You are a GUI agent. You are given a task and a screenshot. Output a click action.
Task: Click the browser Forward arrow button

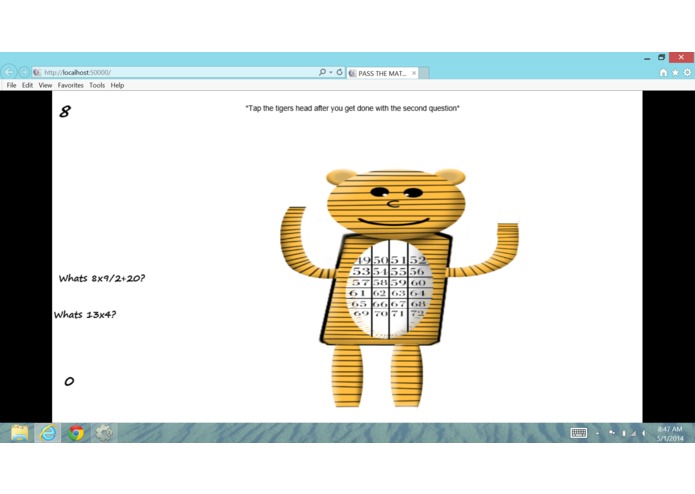(x=24, y=72)
